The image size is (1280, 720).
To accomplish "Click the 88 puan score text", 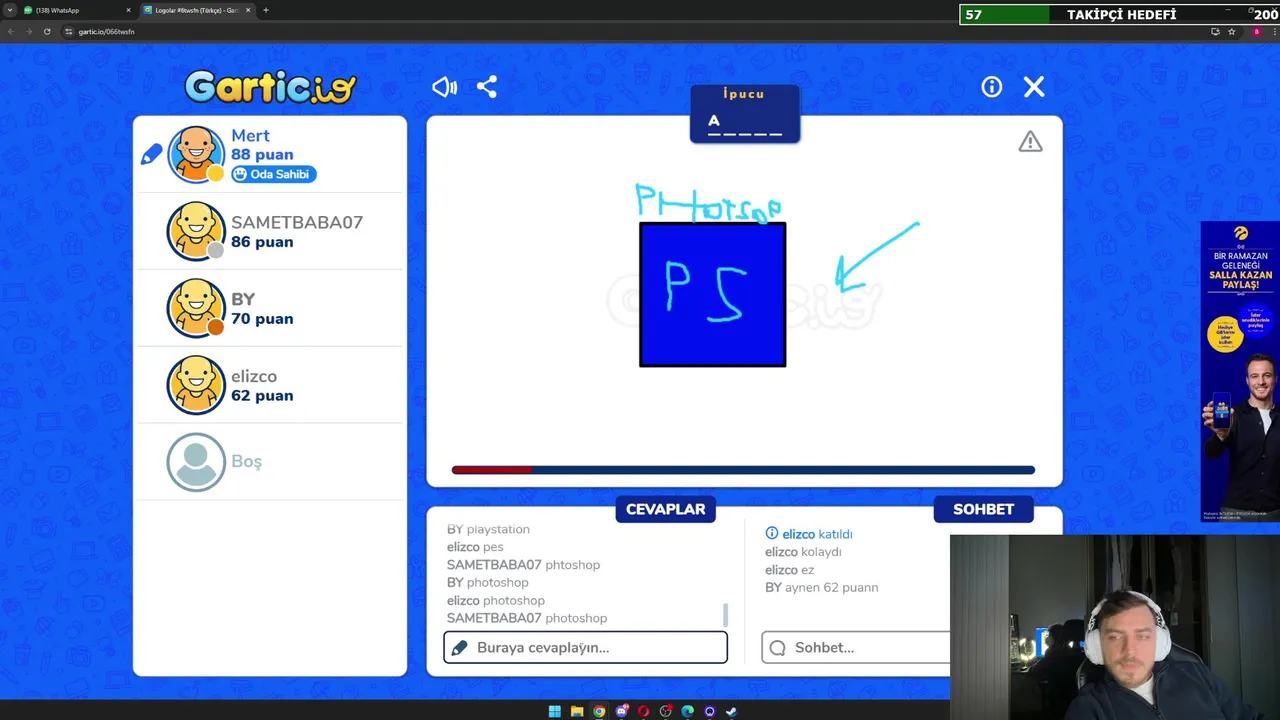I will click(262, 154).
